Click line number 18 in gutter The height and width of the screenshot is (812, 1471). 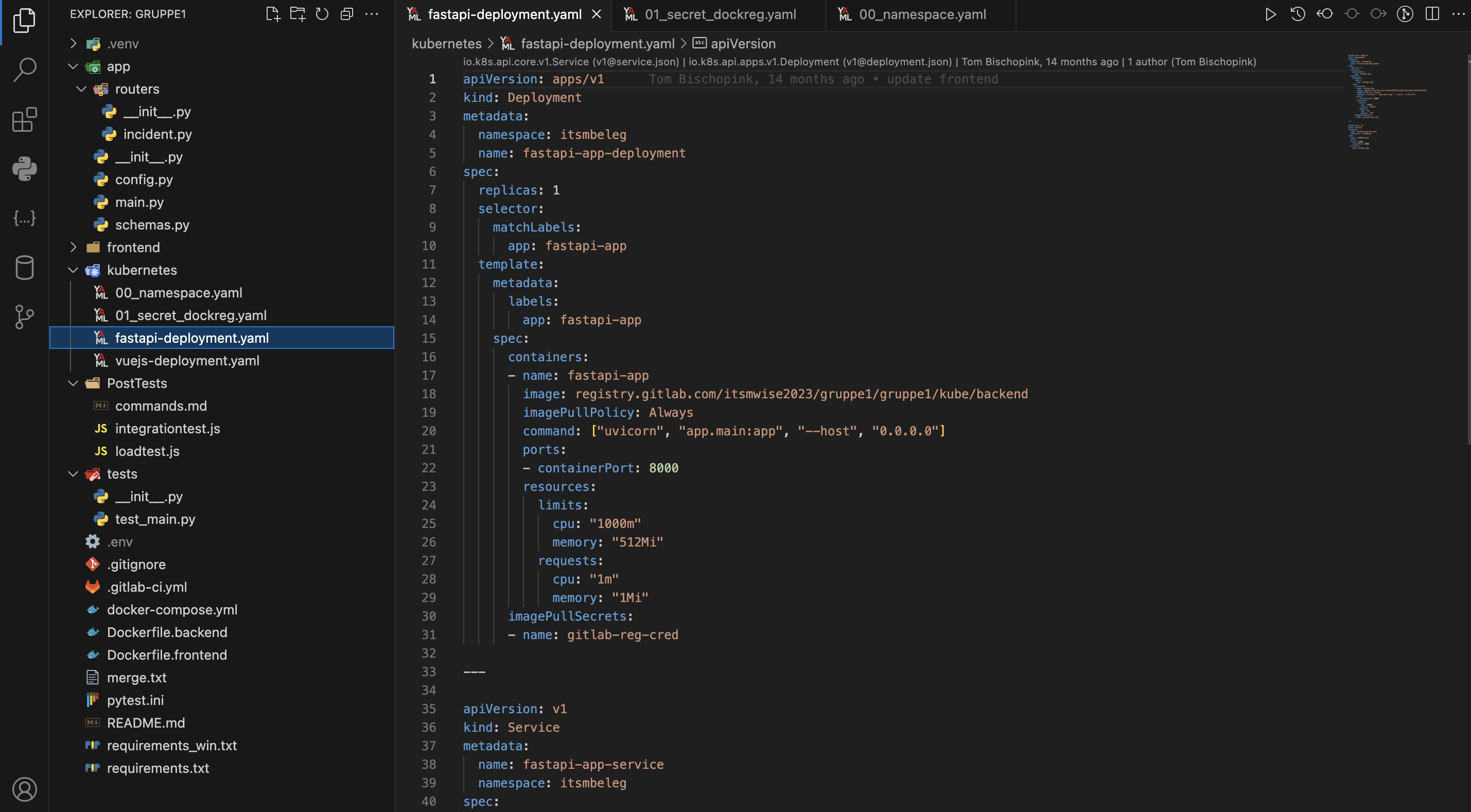(x=429, y=394)
